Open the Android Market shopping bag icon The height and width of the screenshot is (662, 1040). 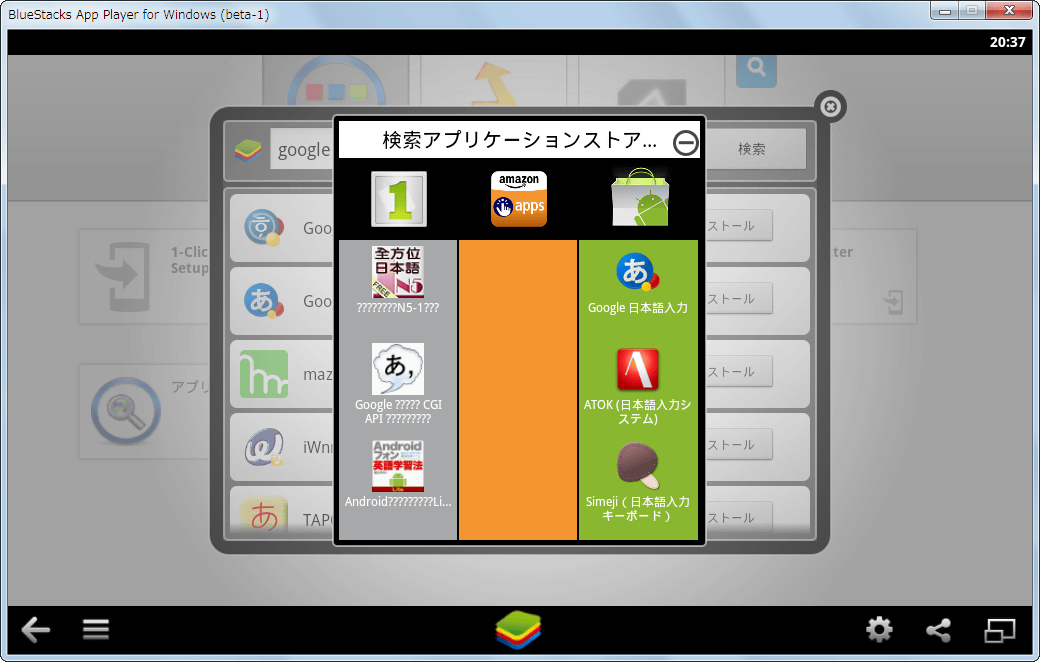639,198
